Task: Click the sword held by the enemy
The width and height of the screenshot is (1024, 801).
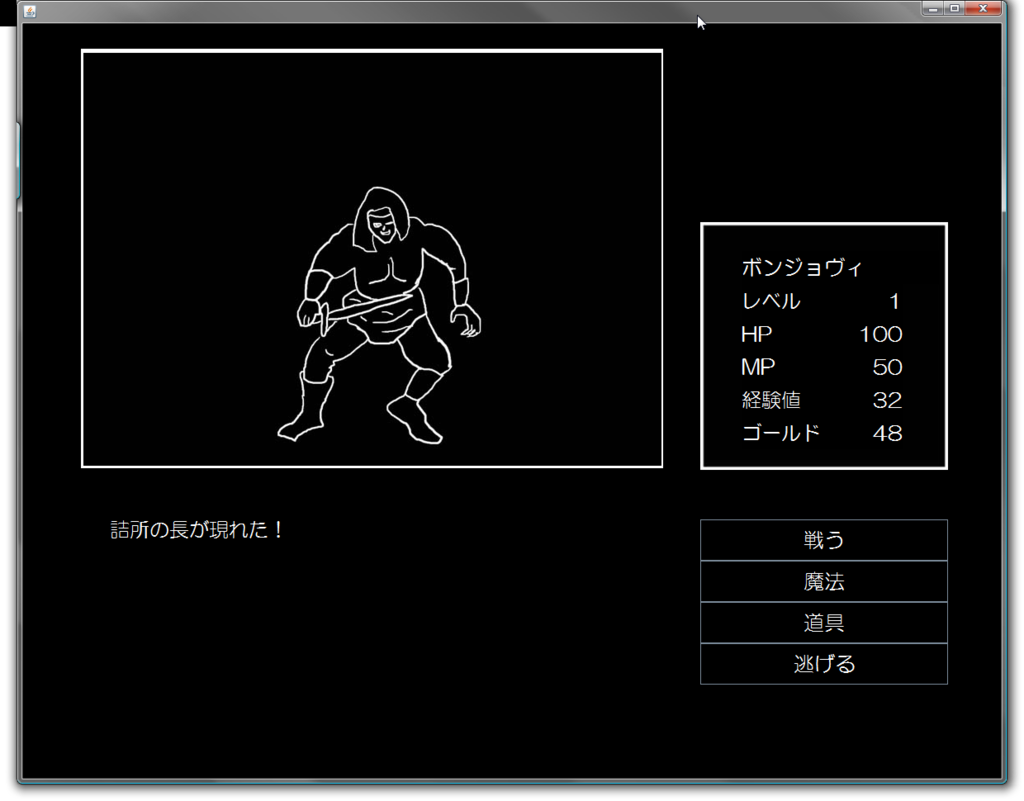Action: [x=362, y=310]
